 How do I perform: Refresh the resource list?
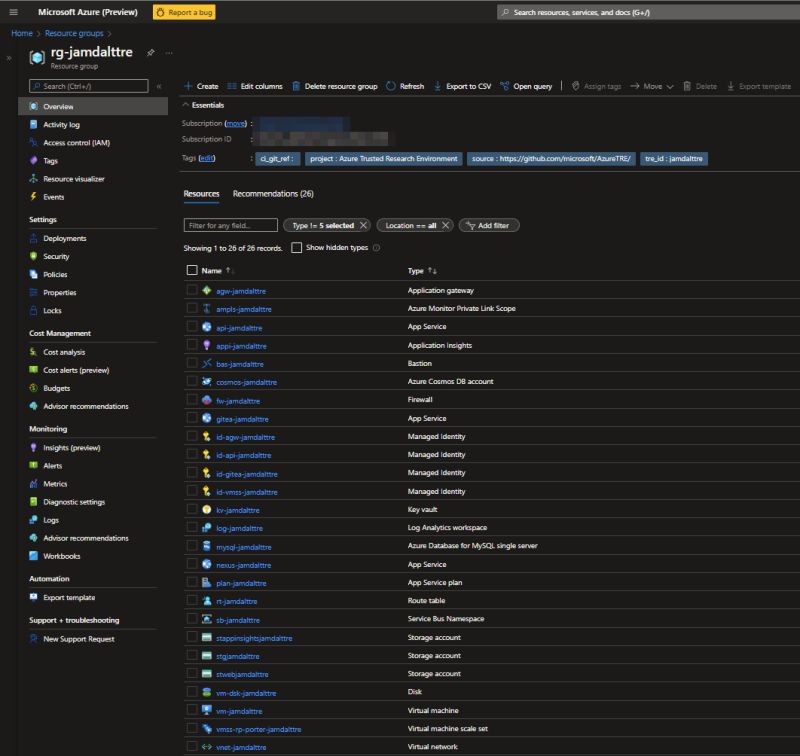pyautogui.click(x=411, y=86)
